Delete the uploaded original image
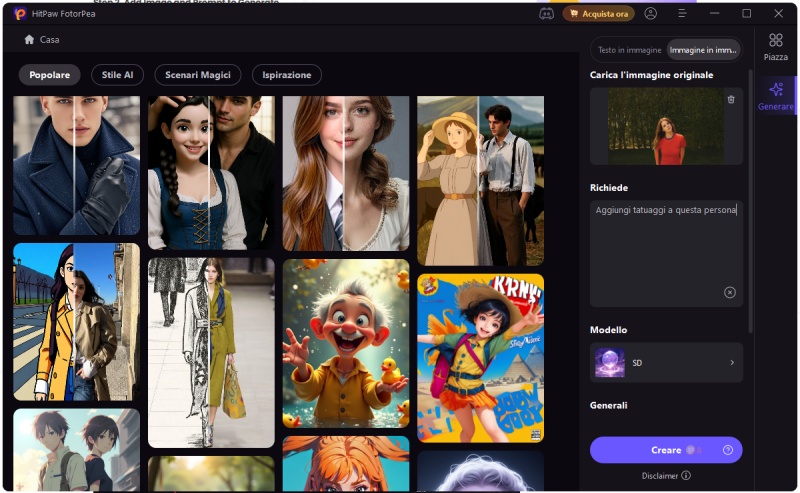800x493 pixels. pos(731,100)
